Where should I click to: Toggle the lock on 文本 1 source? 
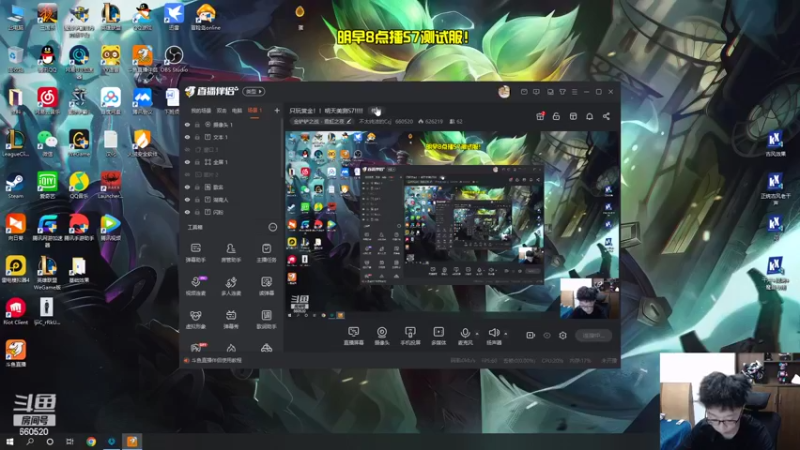click(x=197, y=137)
